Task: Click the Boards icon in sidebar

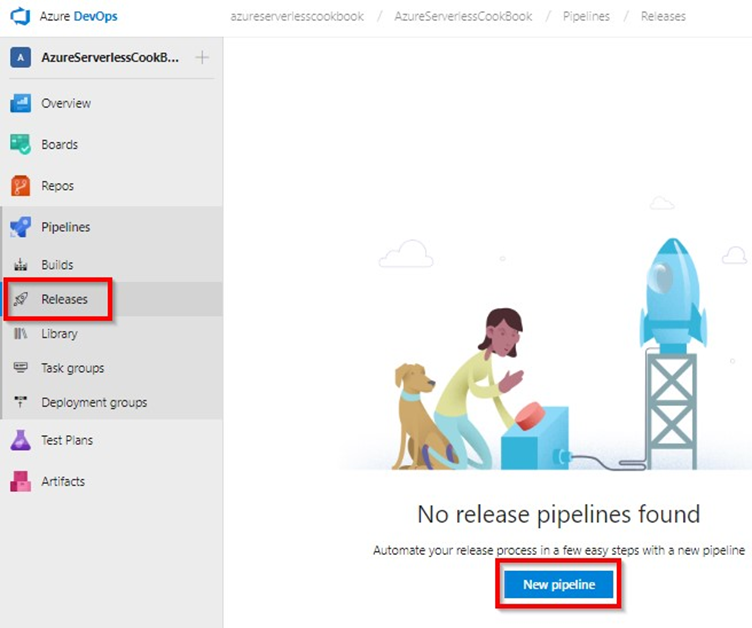Action: tap(21, 144)
